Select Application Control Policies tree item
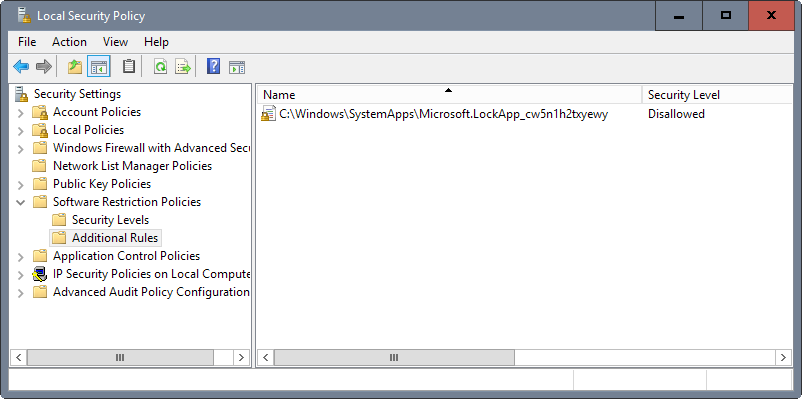The image size is (802, 399). 126,256
